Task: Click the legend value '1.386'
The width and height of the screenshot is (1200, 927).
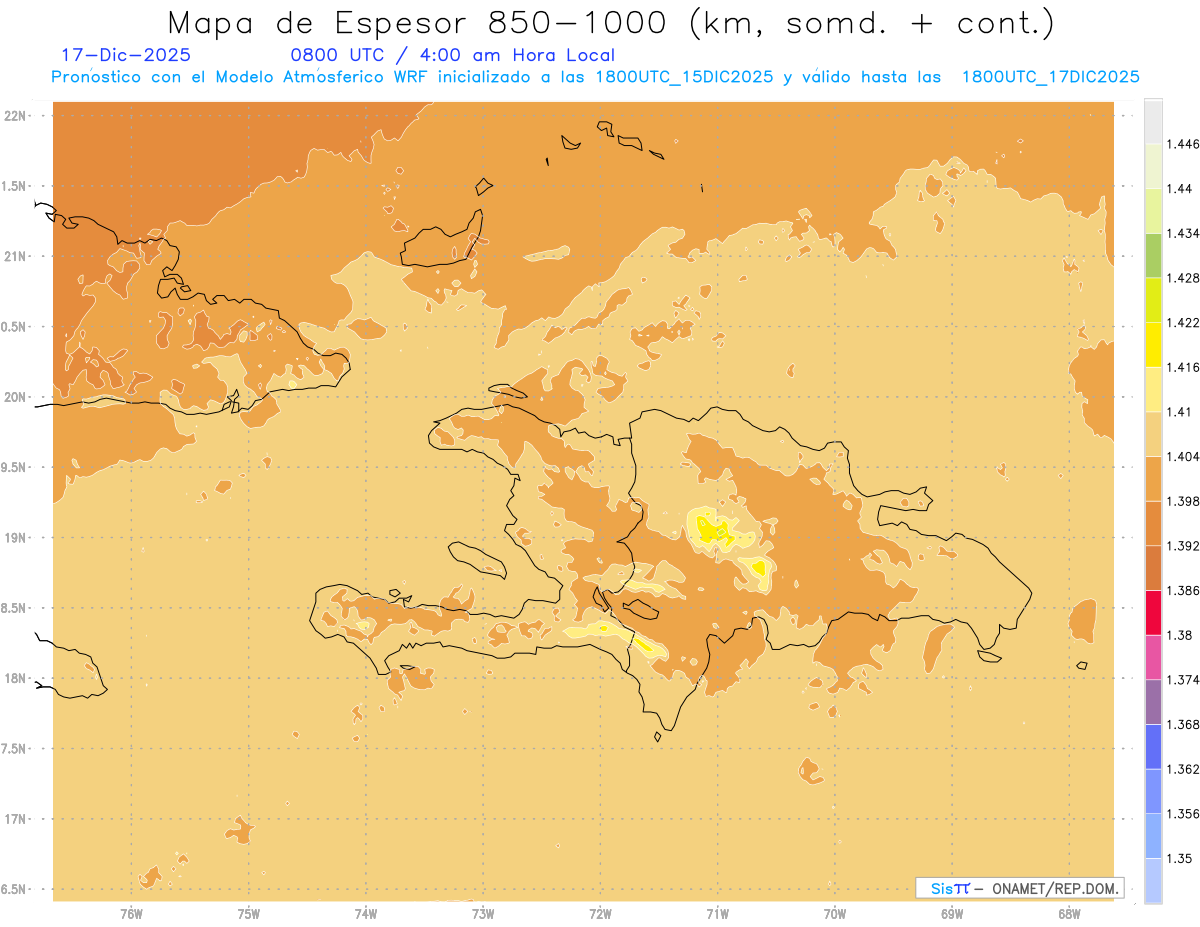Action: click(x=1182, y=590)
